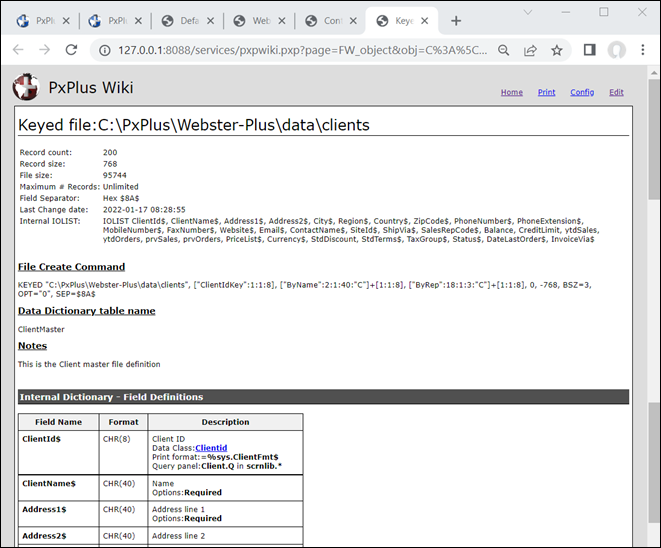View site information icon in address bar

coord(105,51)
